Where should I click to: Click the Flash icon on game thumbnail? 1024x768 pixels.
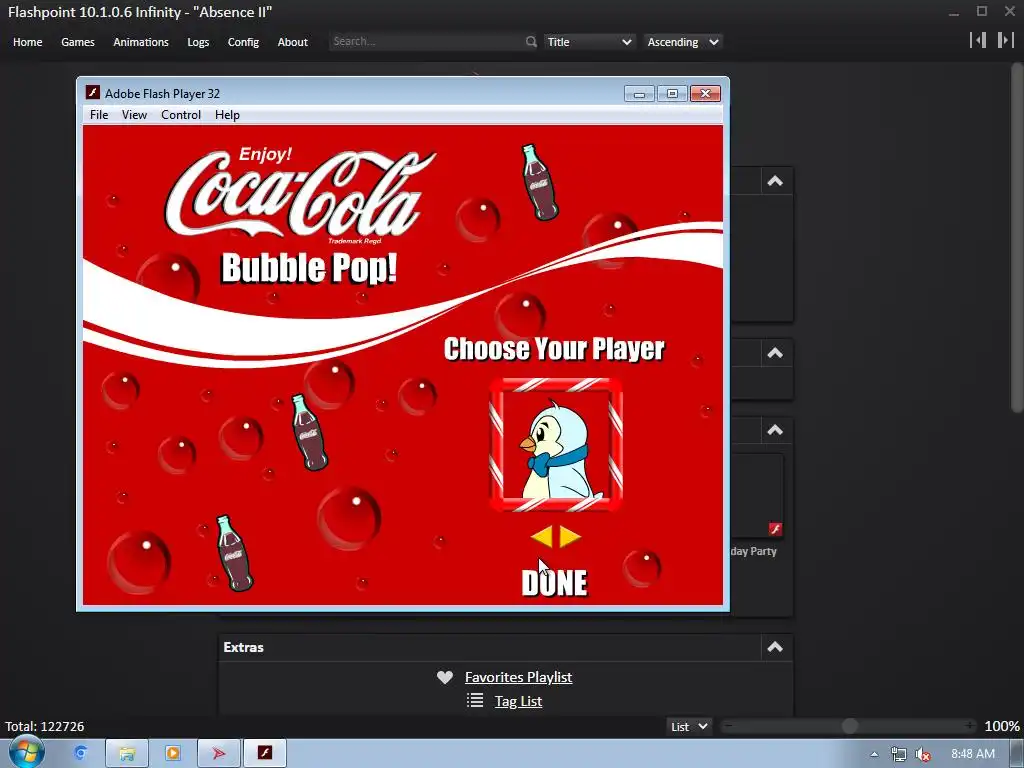coord(775,529)
